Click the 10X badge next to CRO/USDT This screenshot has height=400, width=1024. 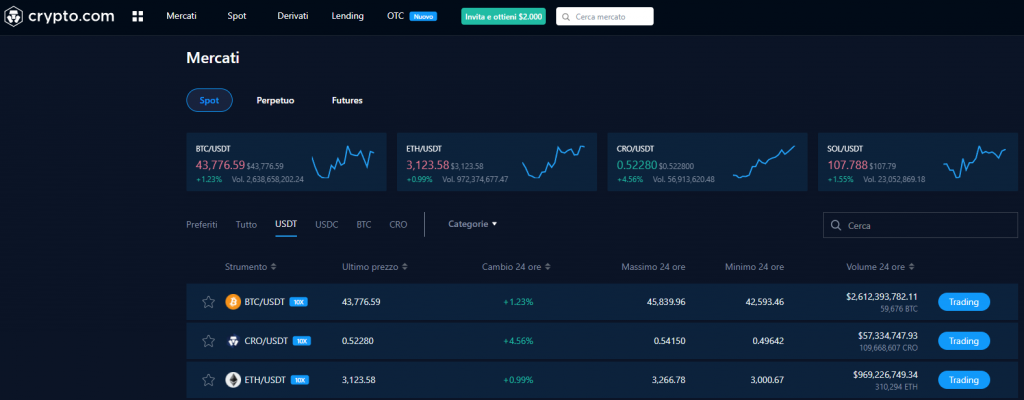click(301, 341)
